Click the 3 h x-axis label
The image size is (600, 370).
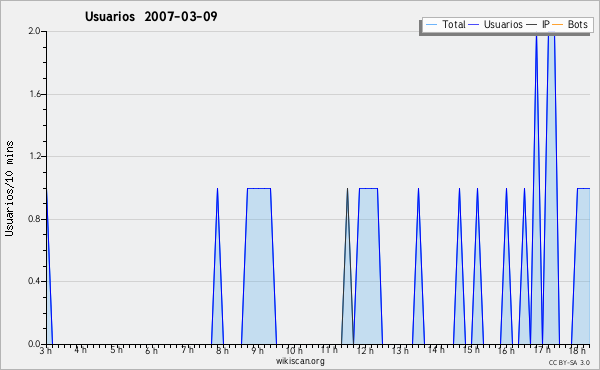click(x=46, y=350)
